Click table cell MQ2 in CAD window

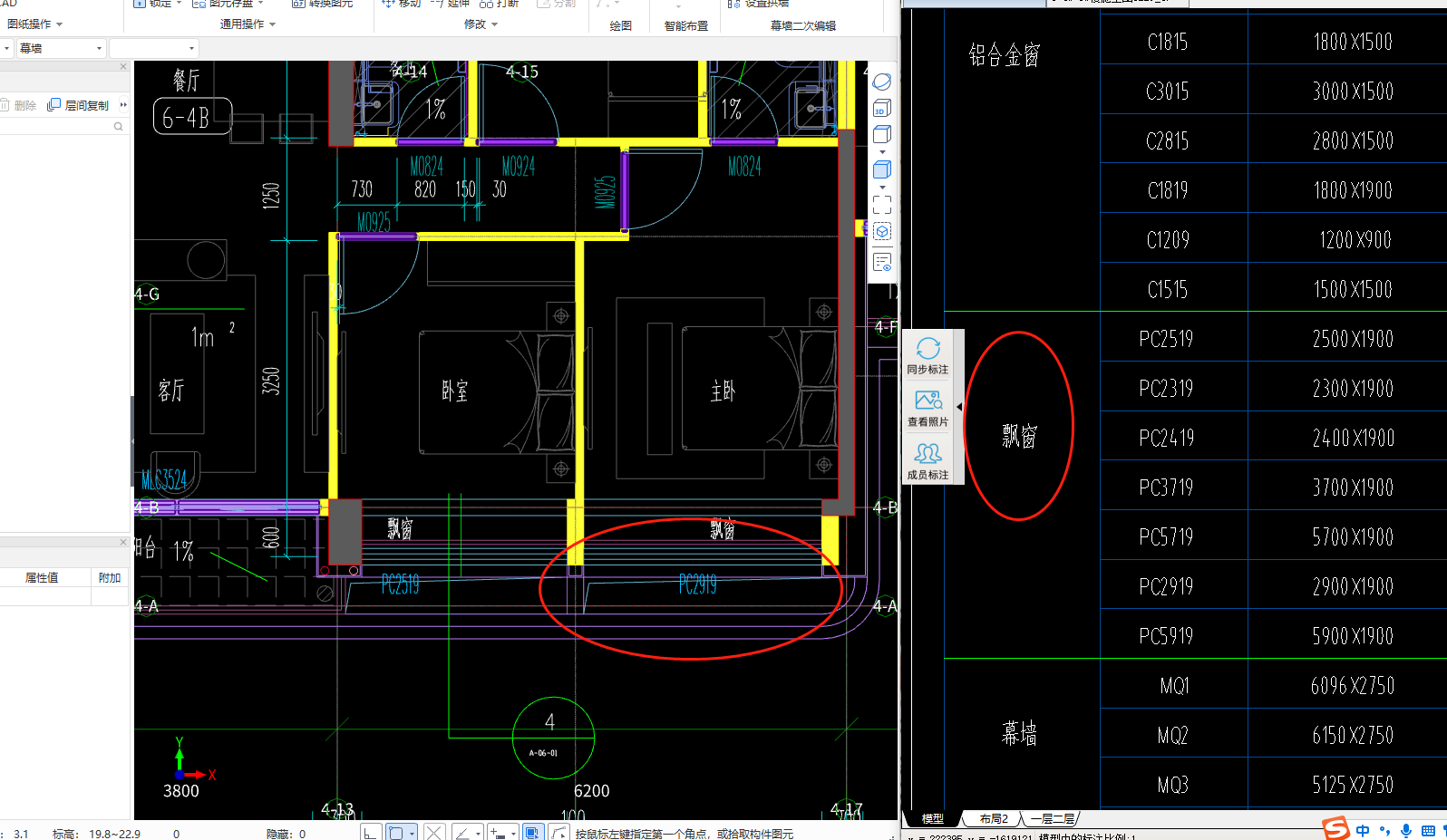pyautogui.click(x=1172, y=735)
